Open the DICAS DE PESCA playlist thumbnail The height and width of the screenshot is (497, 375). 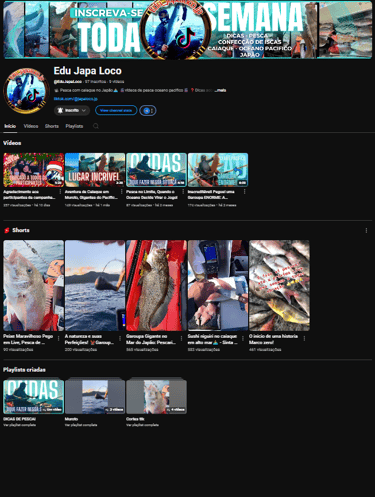click(34, 396)
